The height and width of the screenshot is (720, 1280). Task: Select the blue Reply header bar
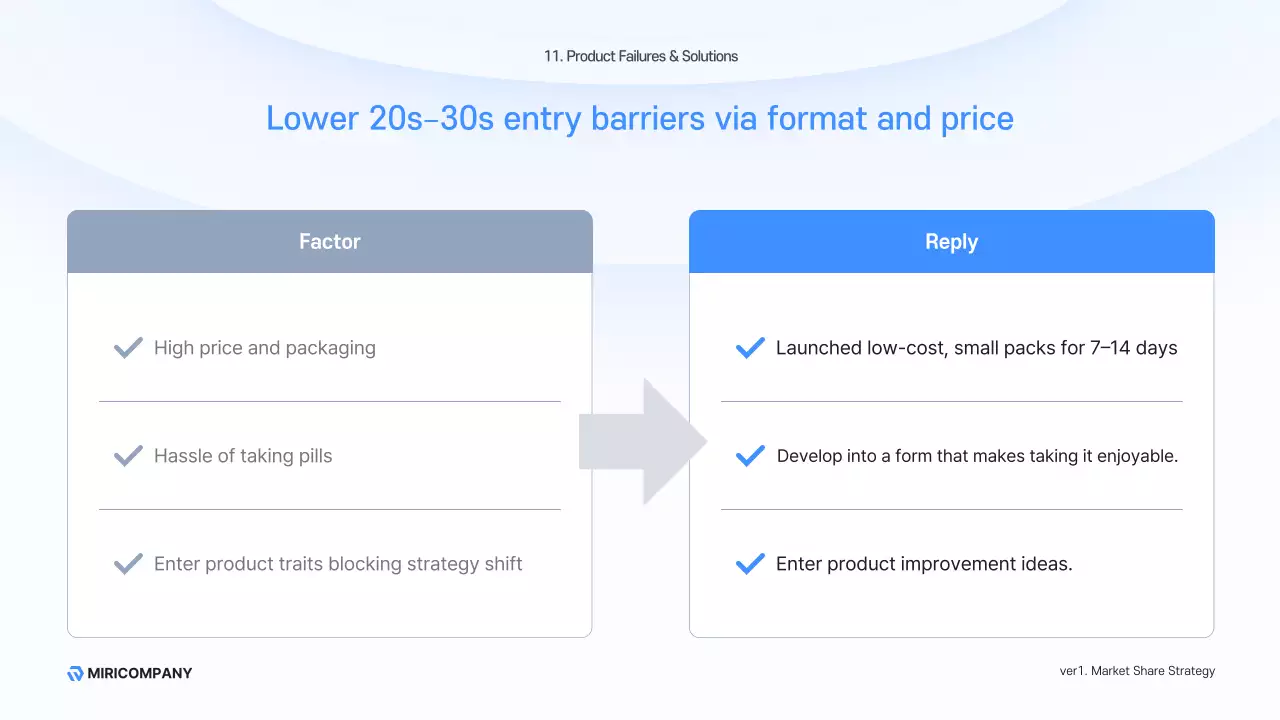coord(951,242)
